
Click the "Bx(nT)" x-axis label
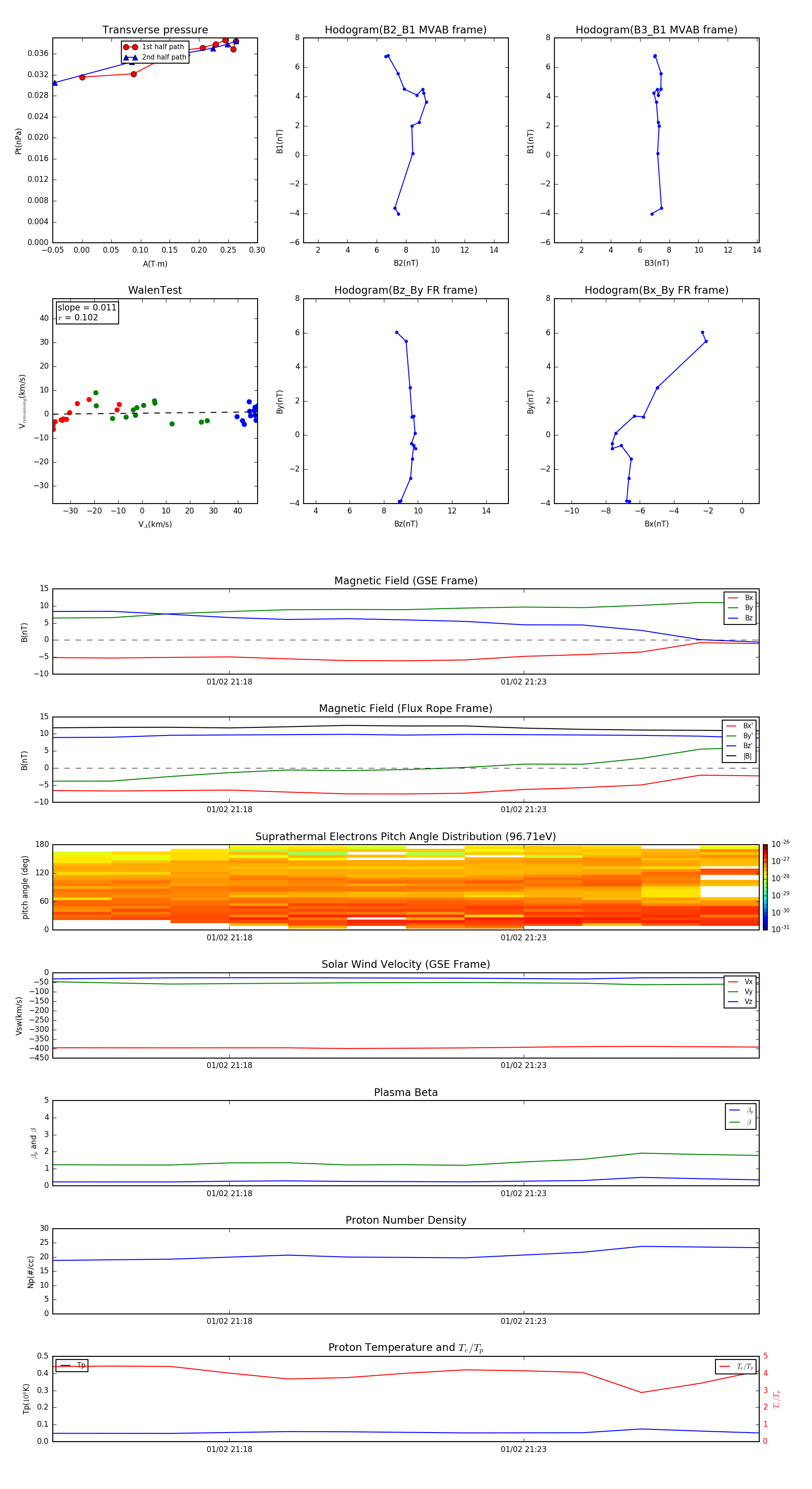[x=656, y=524]
